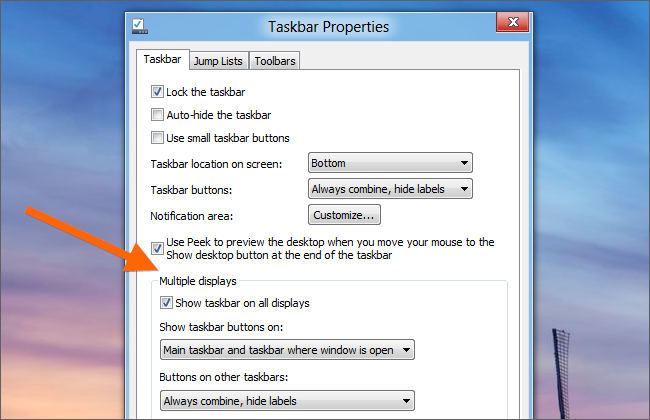Uncheck Show taskbar on all displays
This screenshot has height=420, width=650.
pyautogui.click(x=166, y=303)
